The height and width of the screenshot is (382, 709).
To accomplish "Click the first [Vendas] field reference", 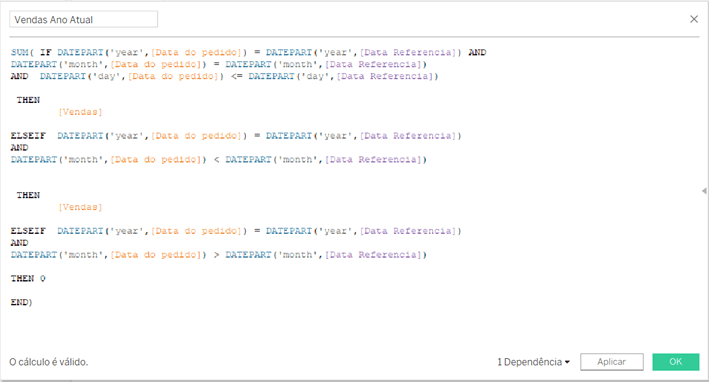I will (80, 112).
